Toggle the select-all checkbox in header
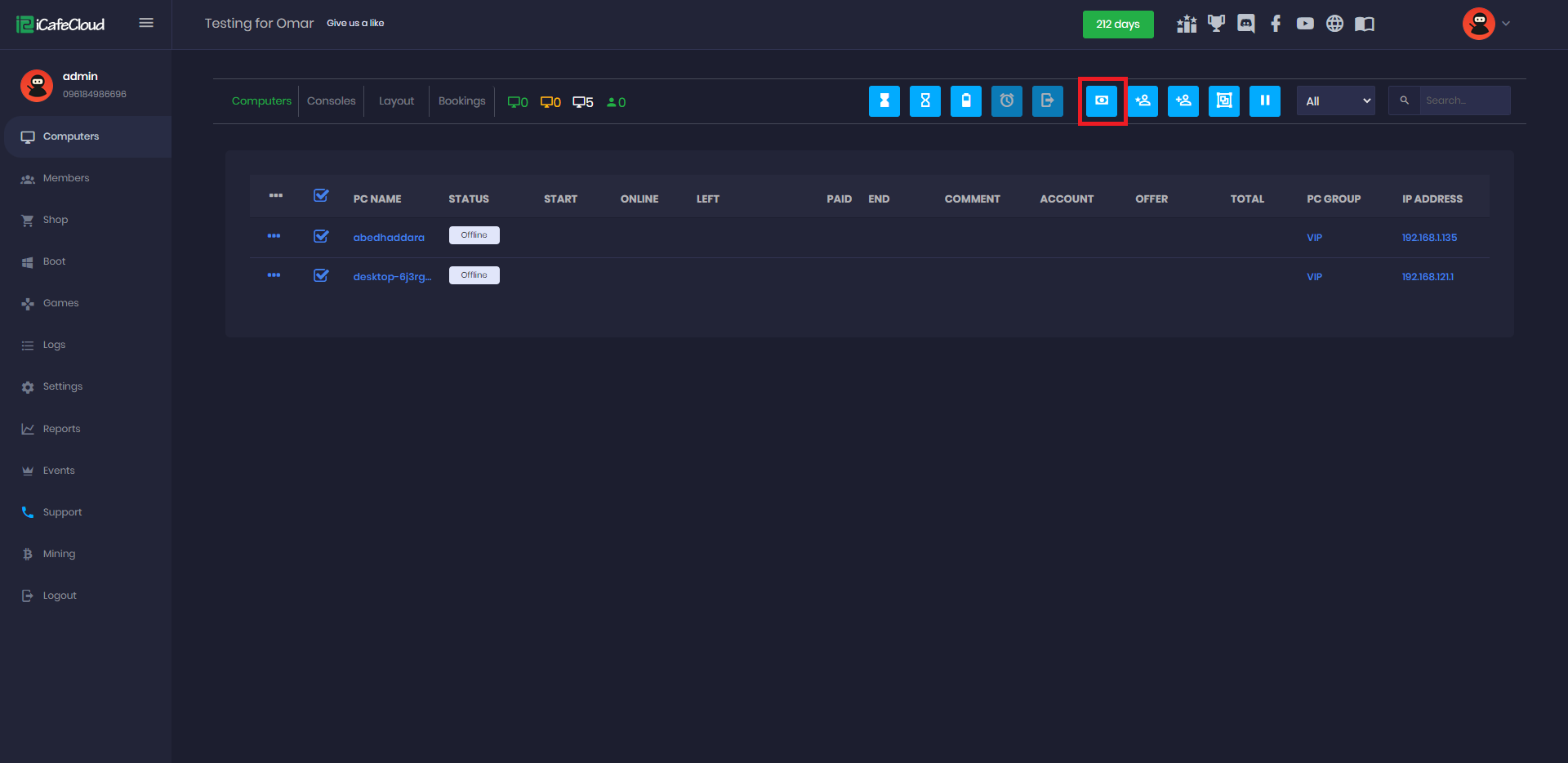Screen dimensions: 1568x763 pyautogui.click(x=321, y=196)
